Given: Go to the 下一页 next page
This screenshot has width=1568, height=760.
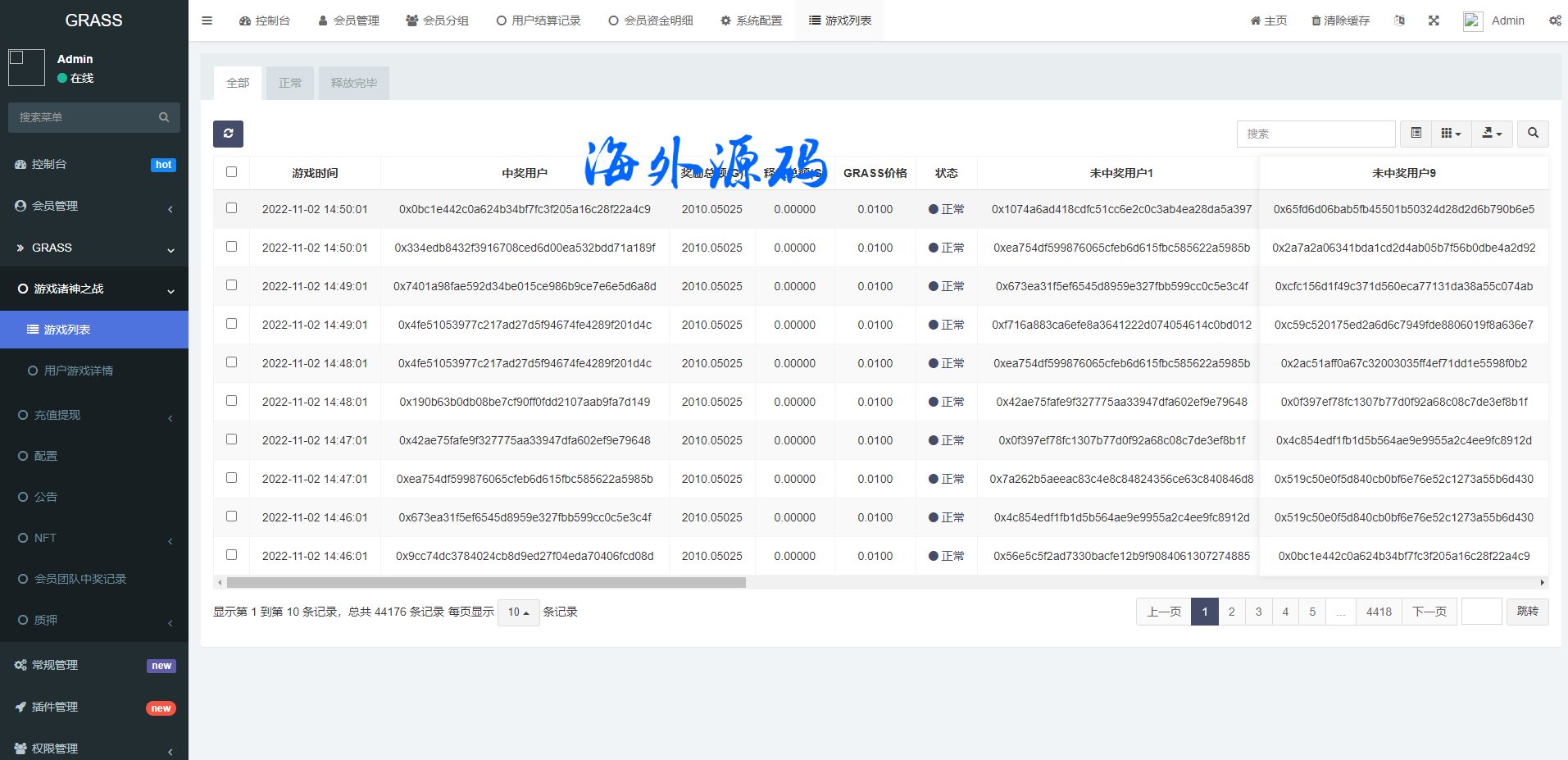Looking at the screenshot, I should tap(1429, 612).
